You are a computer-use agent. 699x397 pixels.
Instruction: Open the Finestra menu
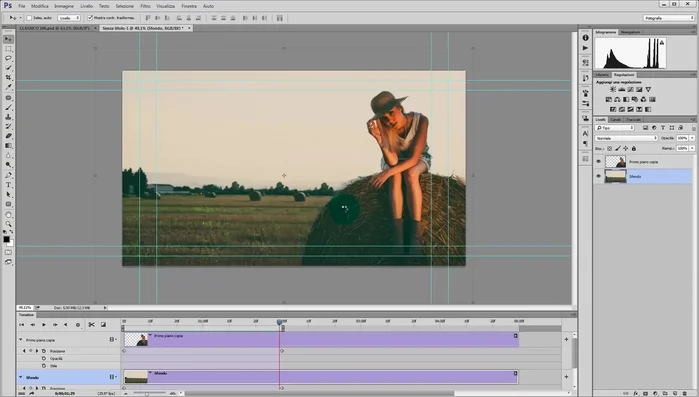(x=189, y=6)
